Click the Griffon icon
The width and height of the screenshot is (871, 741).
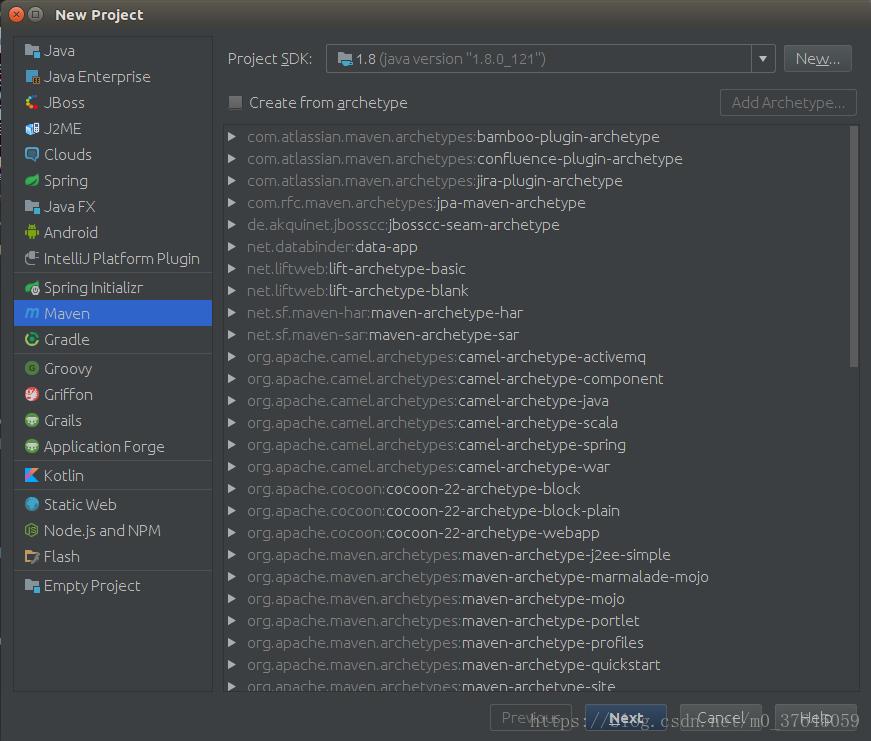point(32,394)
